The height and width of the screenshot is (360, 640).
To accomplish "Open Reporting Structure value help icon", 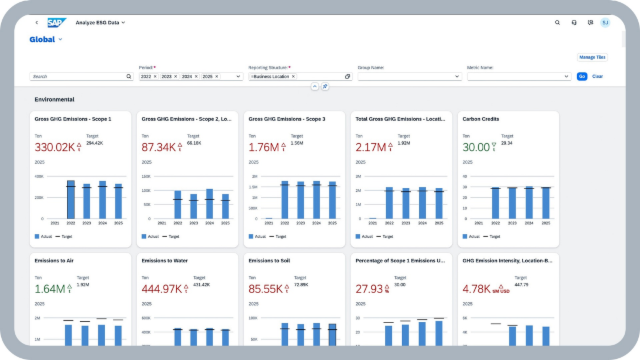I will coord(347,76).
